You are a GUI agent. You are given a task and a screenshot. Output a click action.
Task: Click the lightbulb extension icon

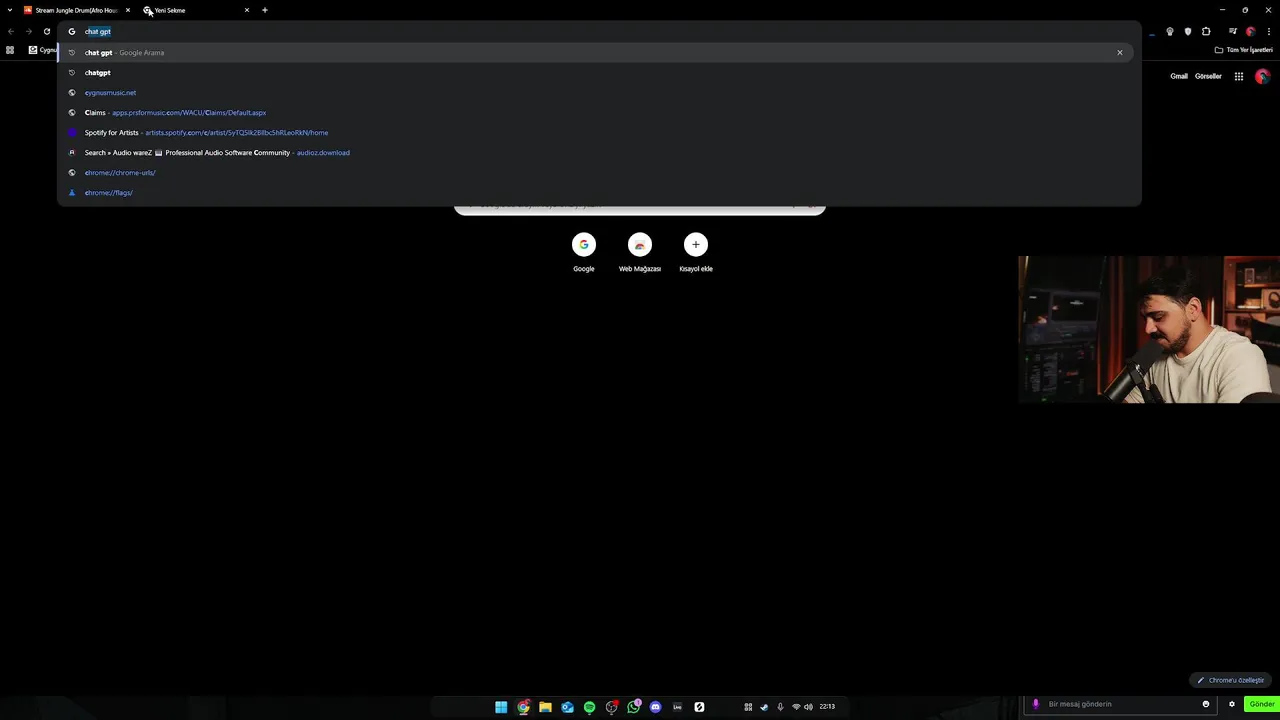click(1170, 31)
